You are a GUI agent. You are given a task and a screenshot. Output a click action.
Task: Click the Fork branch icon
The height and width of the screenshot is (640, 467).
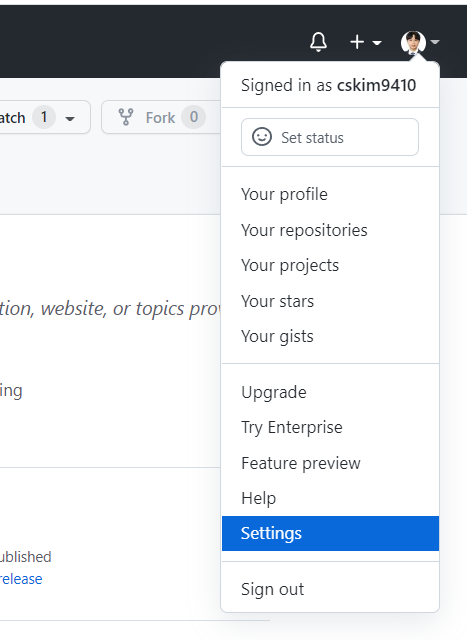pyautogui.click(x=126, y=117)
